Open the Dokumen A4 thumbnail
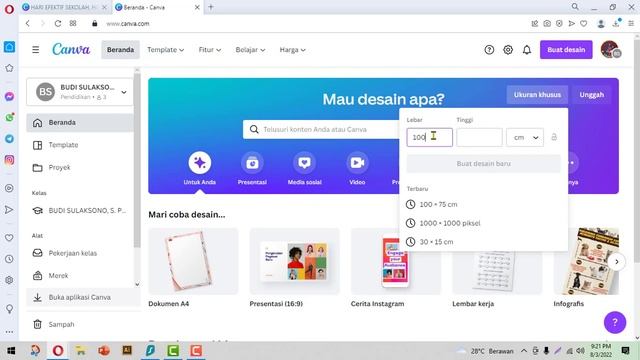The width and height of the screenshot is (640, 360). 193,261
